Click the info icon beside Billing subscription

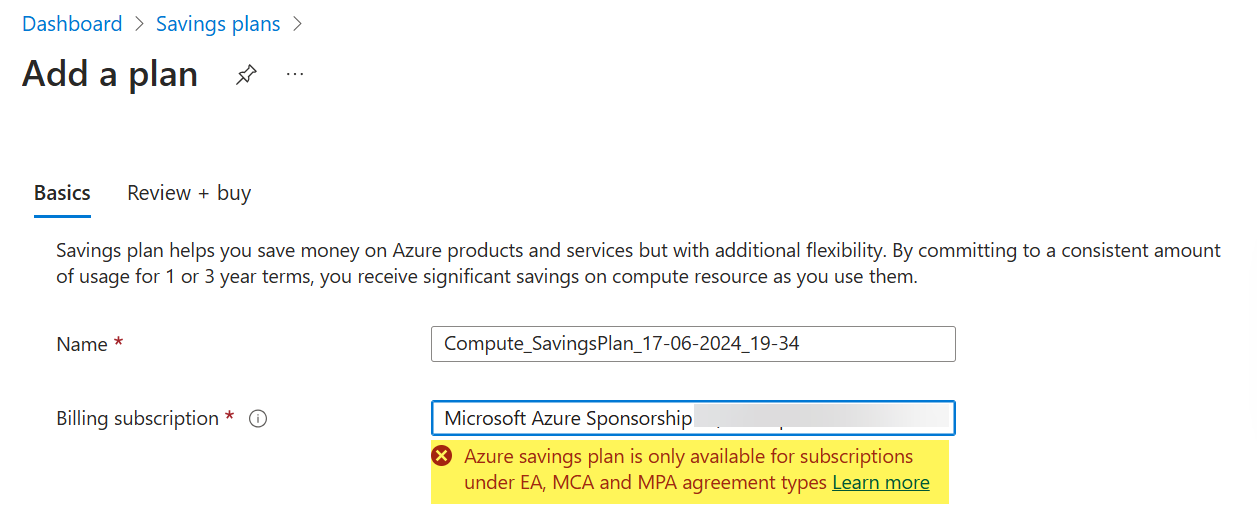pyautogui.click(x=258, y=419)
